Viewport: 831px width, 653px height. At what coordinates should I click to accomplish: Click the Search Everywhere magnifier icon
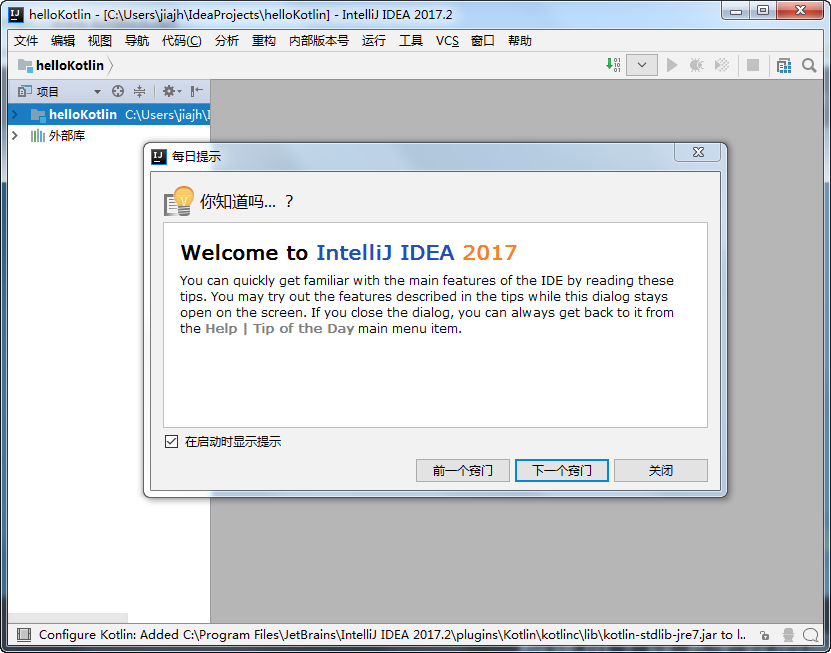(809, 65)
